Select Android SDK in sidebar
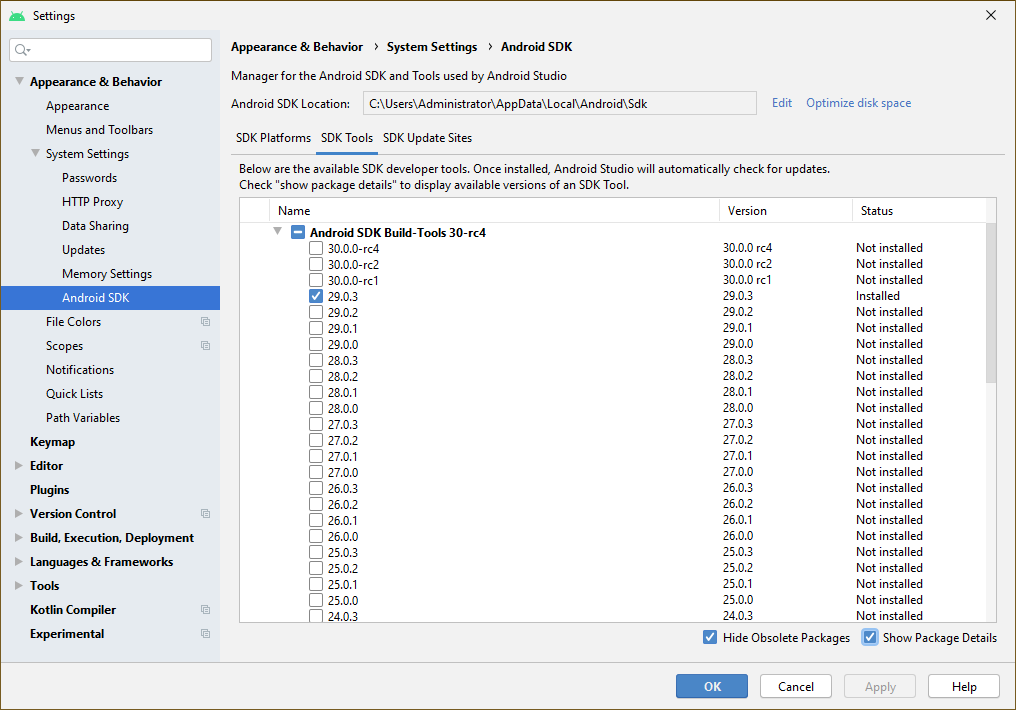1016x710 pixels. tap(110, 298)
